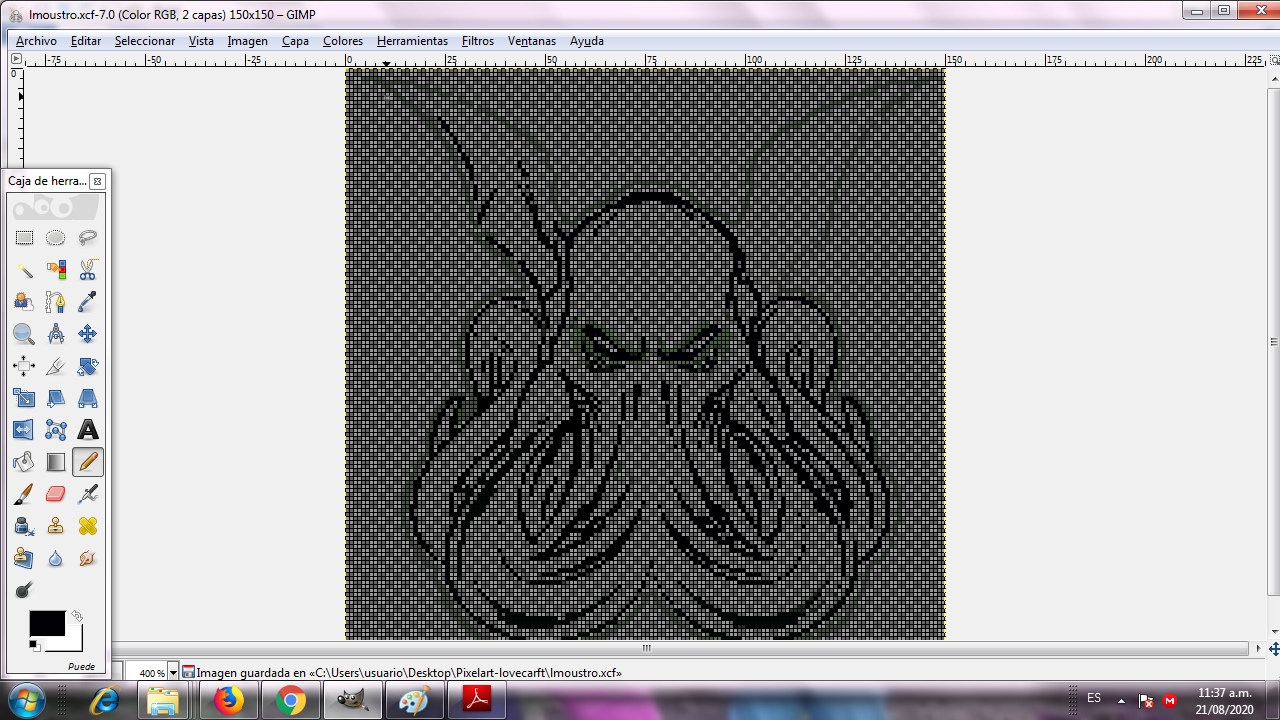1280x720 pixels.
Task: Open the Ayuda menu
Action: [x=587, y=41]
